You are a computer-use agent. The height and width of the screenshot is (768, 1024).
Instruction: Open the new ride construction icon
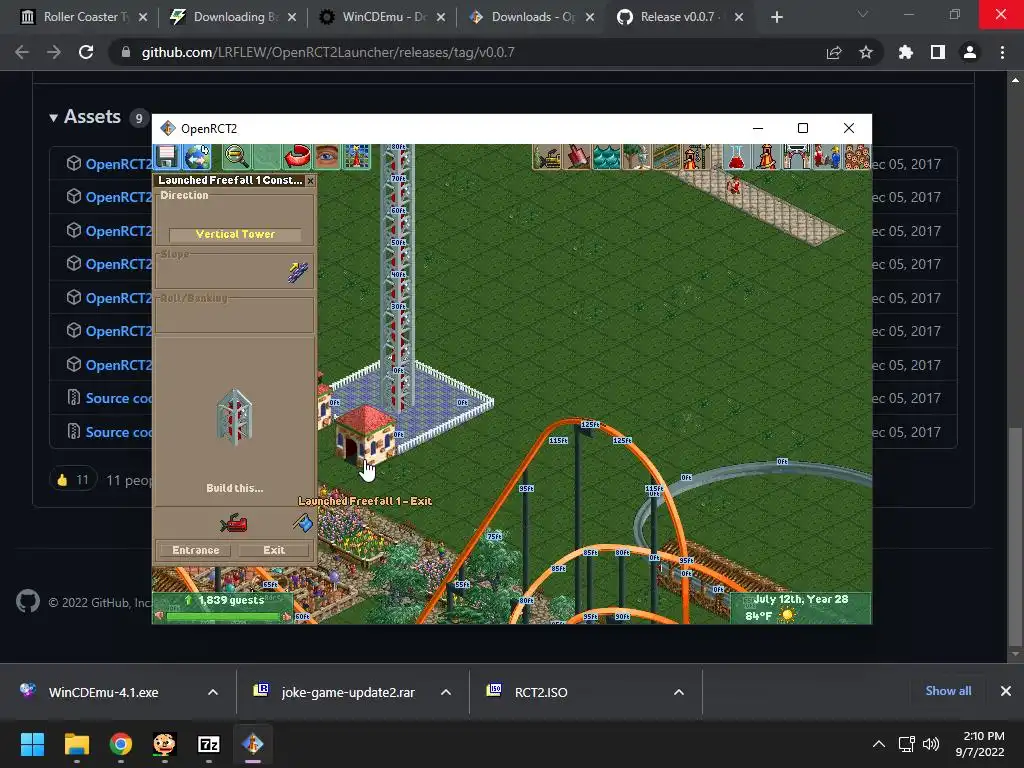click(x=696, y=157)
